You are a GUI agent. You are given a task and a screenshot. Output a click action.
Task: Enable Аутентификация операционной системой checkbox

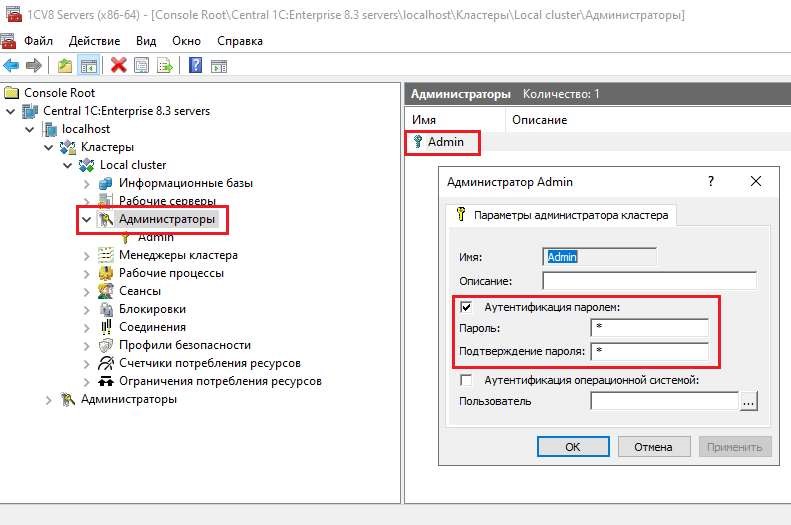(x=466, y=380)
